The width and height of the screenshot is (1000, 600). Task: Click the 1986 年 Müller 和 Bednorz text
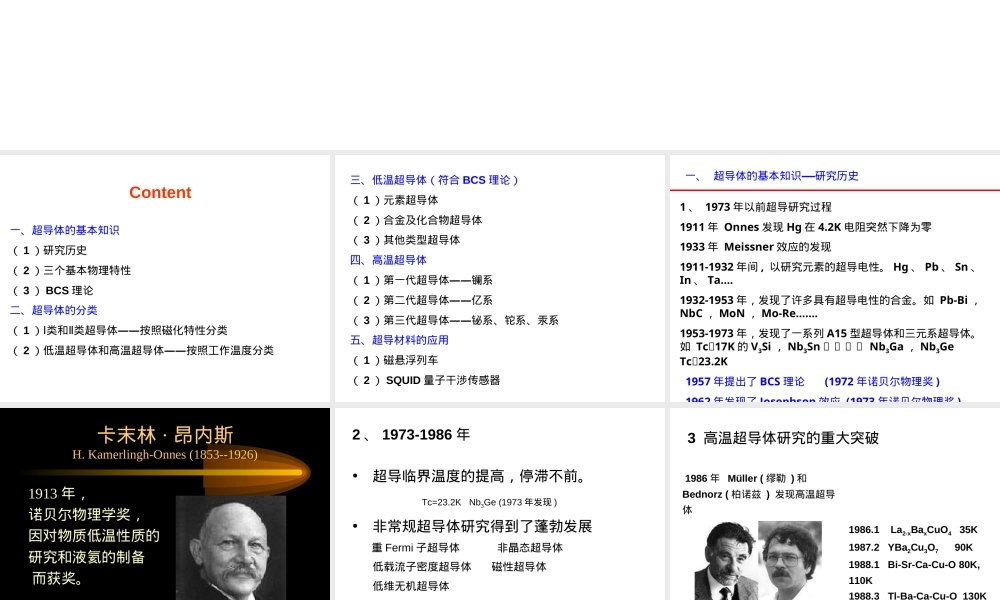coord(758,494)
